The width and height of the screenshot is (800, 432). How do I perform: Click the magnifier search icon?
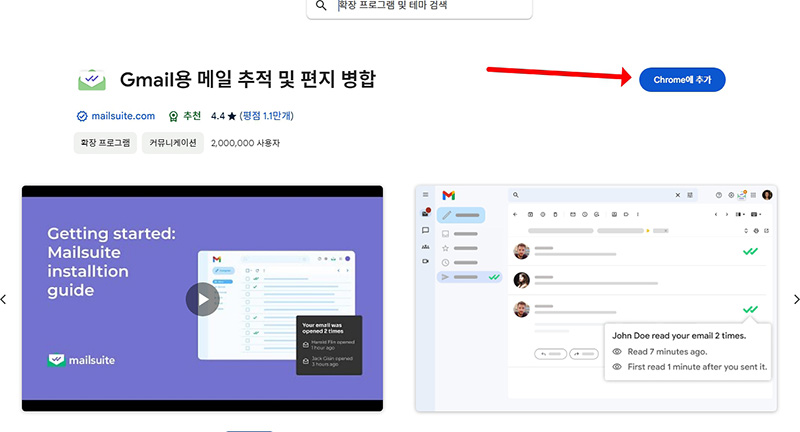tap(321, 6)
